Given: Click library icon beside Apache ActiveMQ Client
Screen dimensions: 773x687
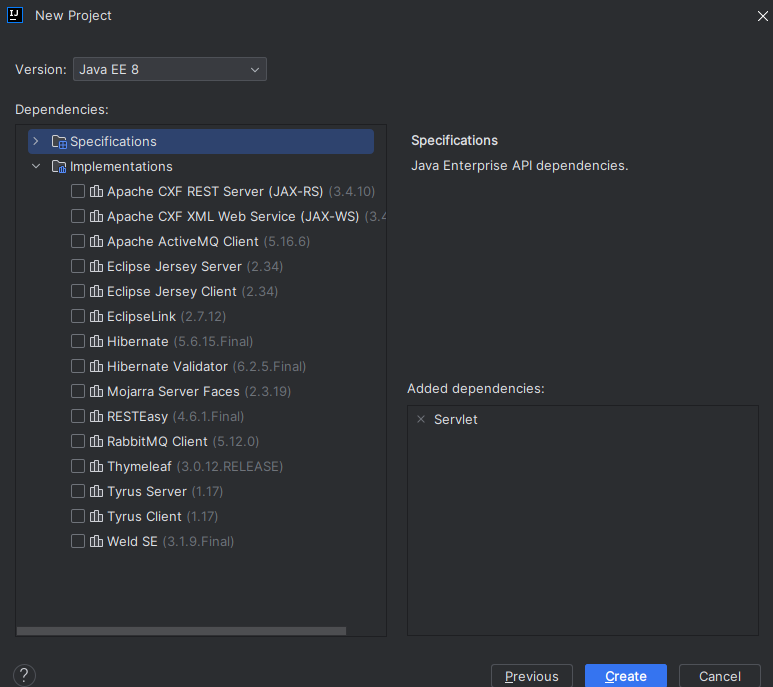Looking at the screenshot, I should coord(97,241).
